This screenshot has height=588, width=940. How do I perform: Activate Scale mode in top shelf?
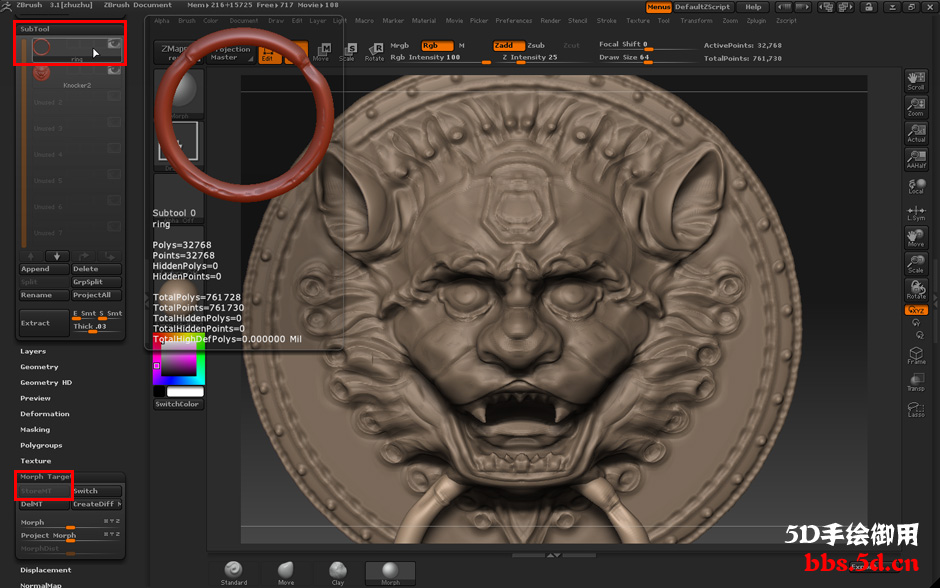[x=348, y=52]
